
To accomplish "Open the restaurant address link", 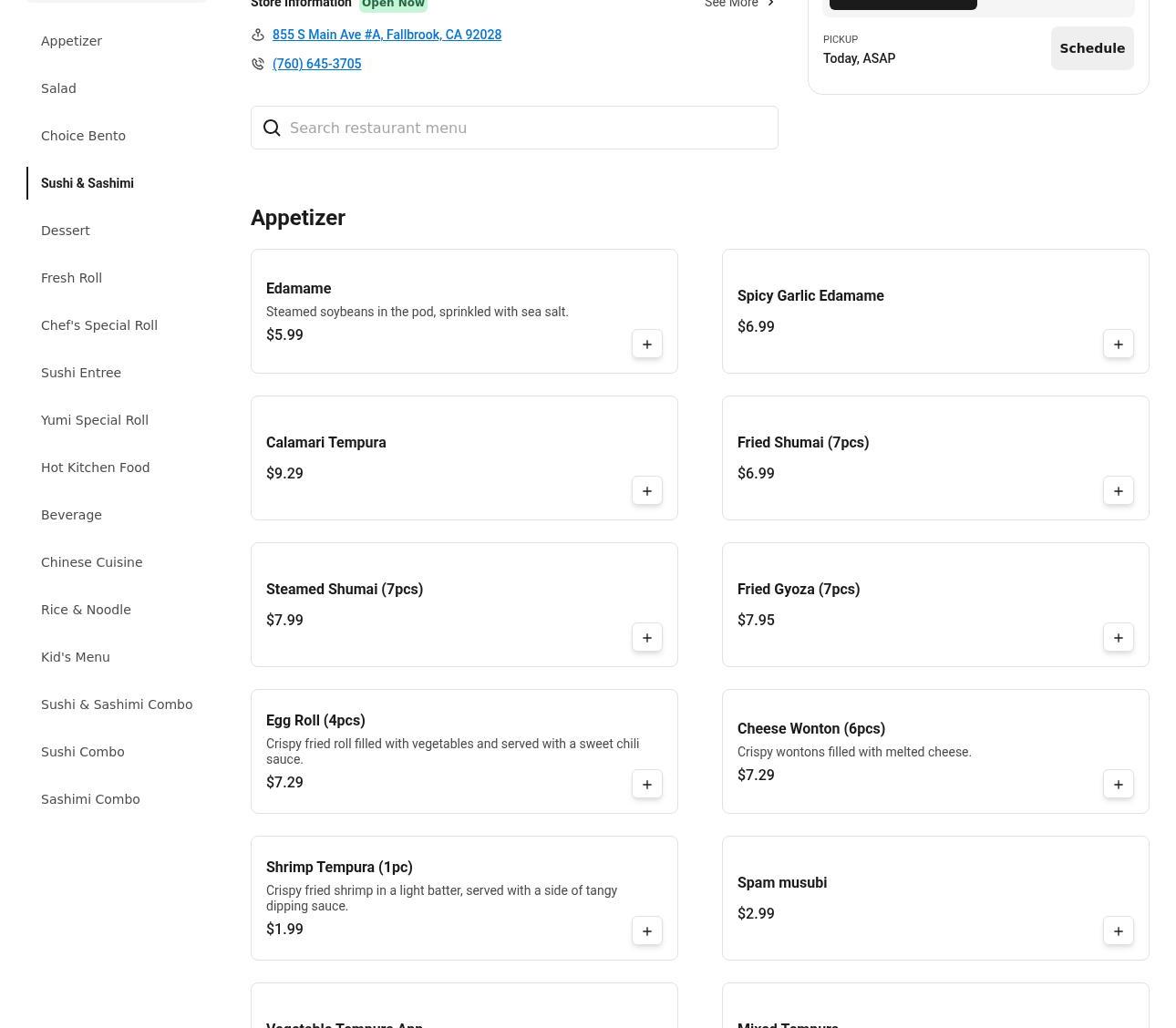I will (387, 35).
